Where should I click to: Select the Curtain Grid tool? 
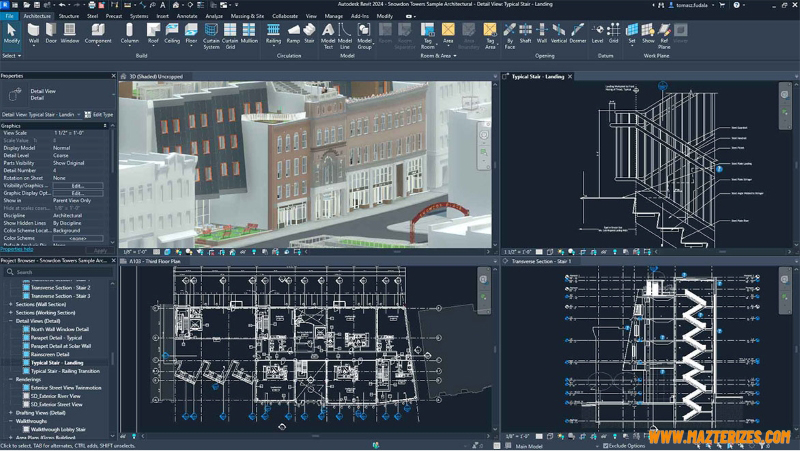point(230,36)
